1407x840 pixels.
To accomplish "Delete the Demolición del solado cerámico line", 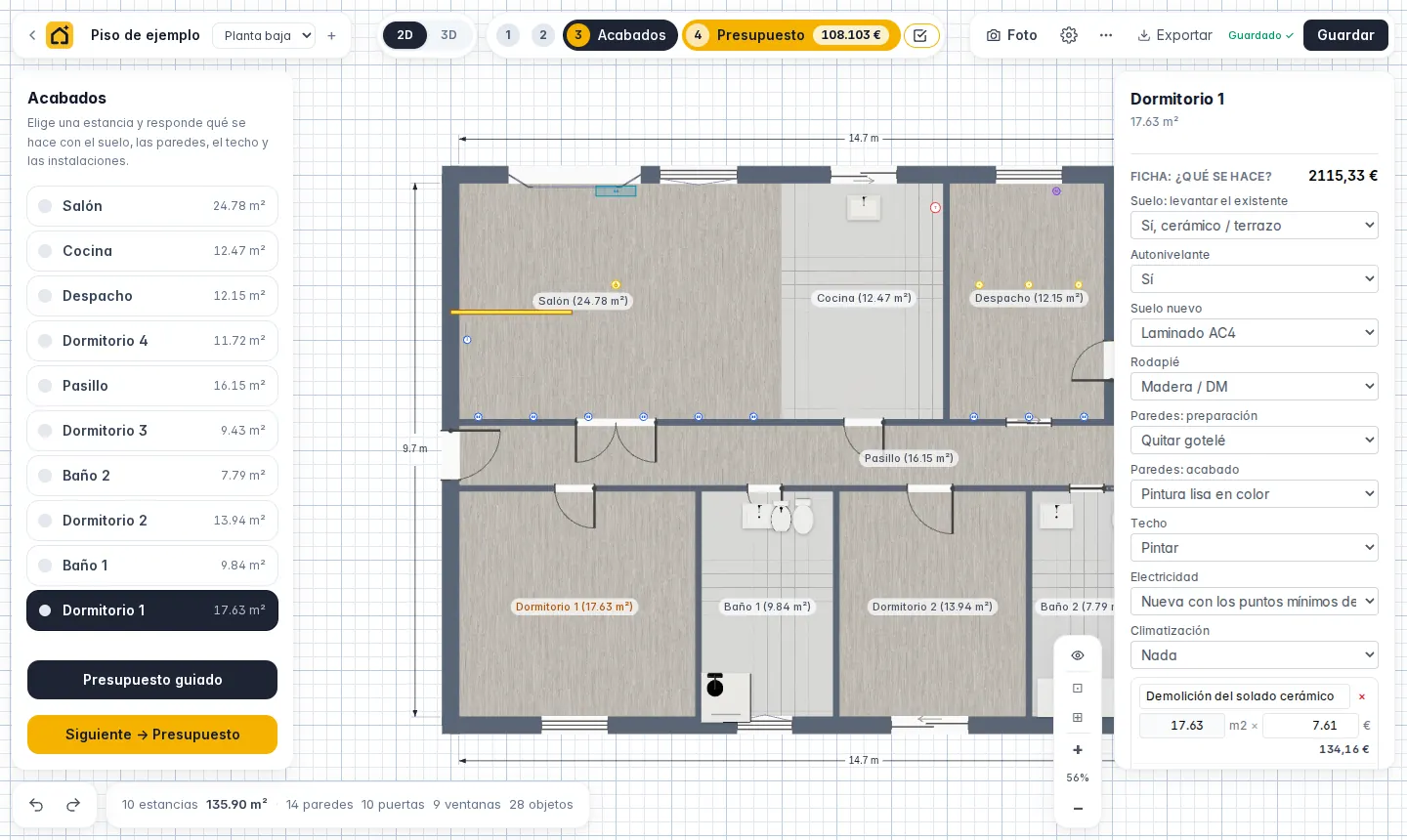I will (1362, 696).
